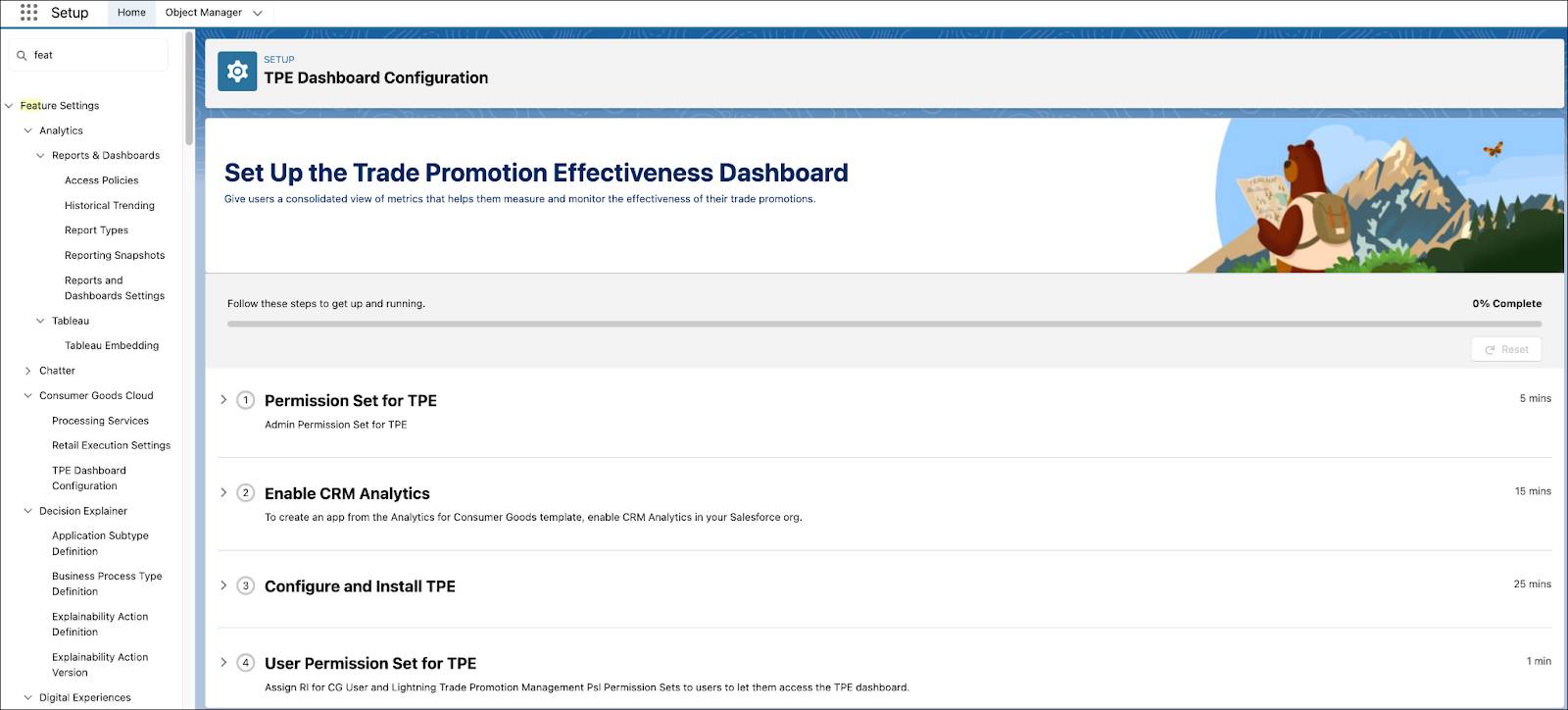Open Explainability Action Definition
The height and width of the screenshot is (710, 1568).
[x=100, y=625]
